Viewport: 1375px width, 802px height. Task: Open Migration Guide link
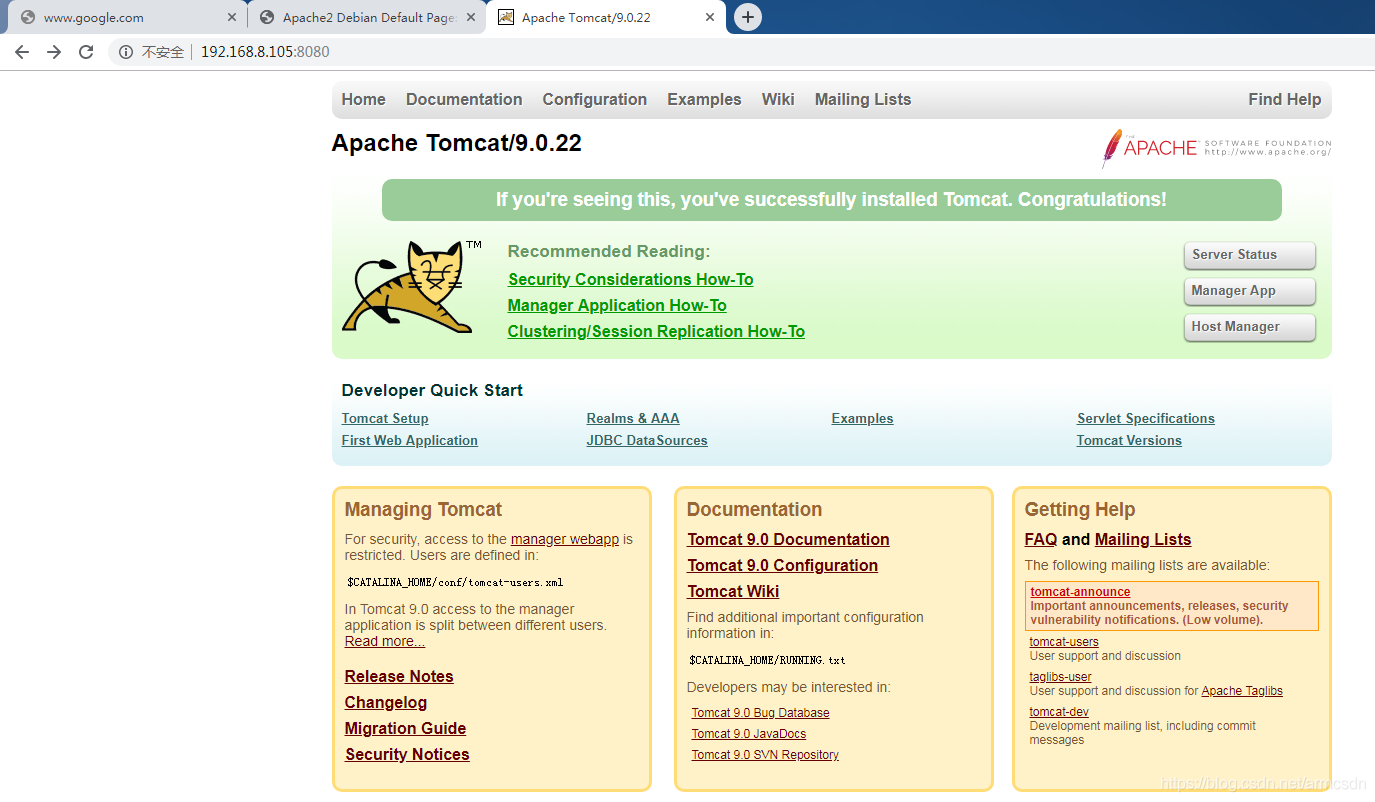pos(405,728)
